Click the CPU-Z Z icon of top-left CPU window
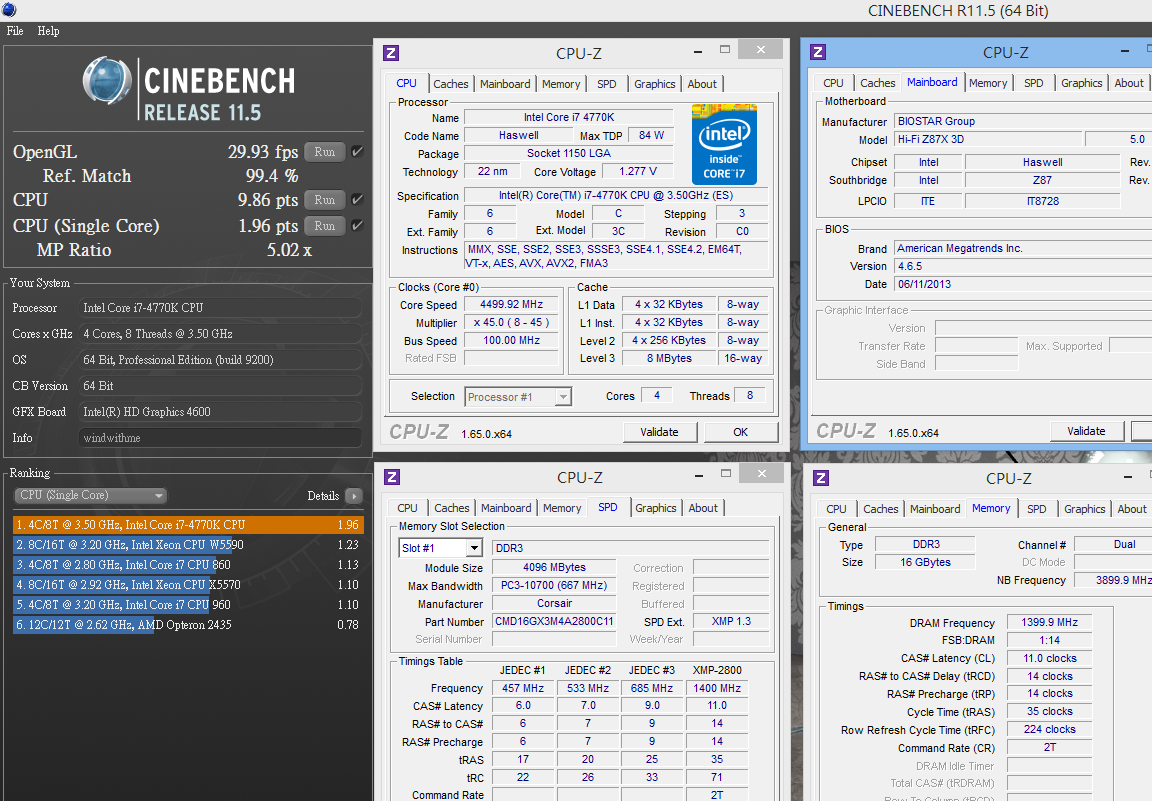The image size is (1152, 801). pyautogui.click(x=392, y=53)
